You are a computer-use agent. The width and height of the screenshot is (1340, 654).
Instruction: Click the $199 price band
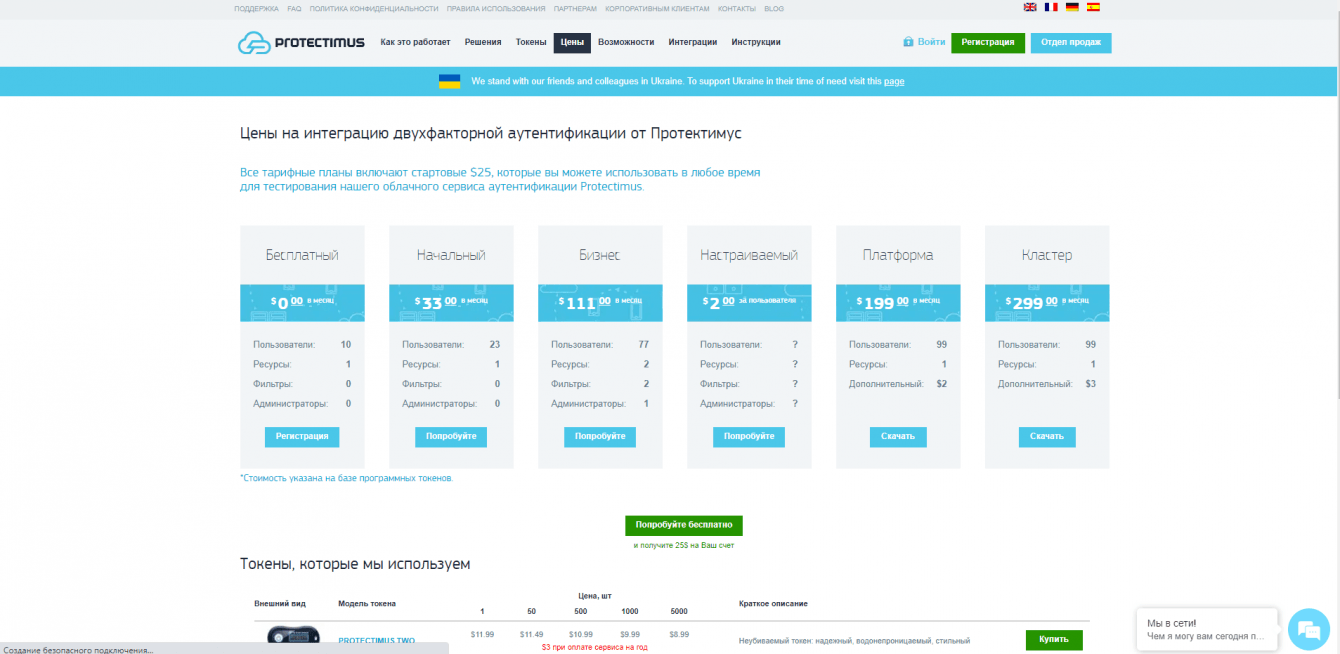898,302
